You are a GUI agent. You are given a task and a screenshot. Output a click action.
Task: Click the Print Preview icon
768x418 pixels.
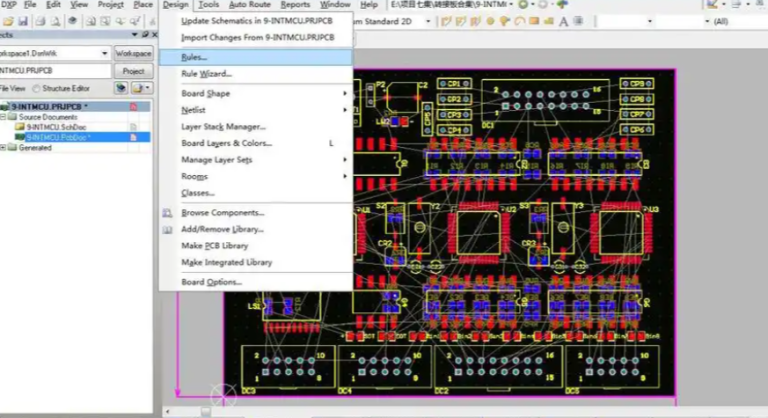click(55, 21)
